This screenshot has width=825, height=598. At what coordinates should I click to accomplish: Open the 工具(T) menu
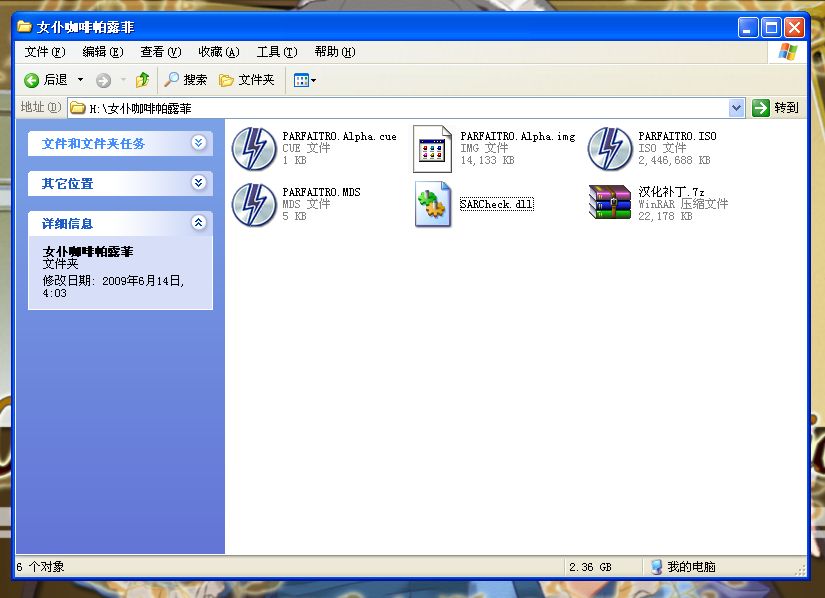pyautogui.click(x=277, y=52)
